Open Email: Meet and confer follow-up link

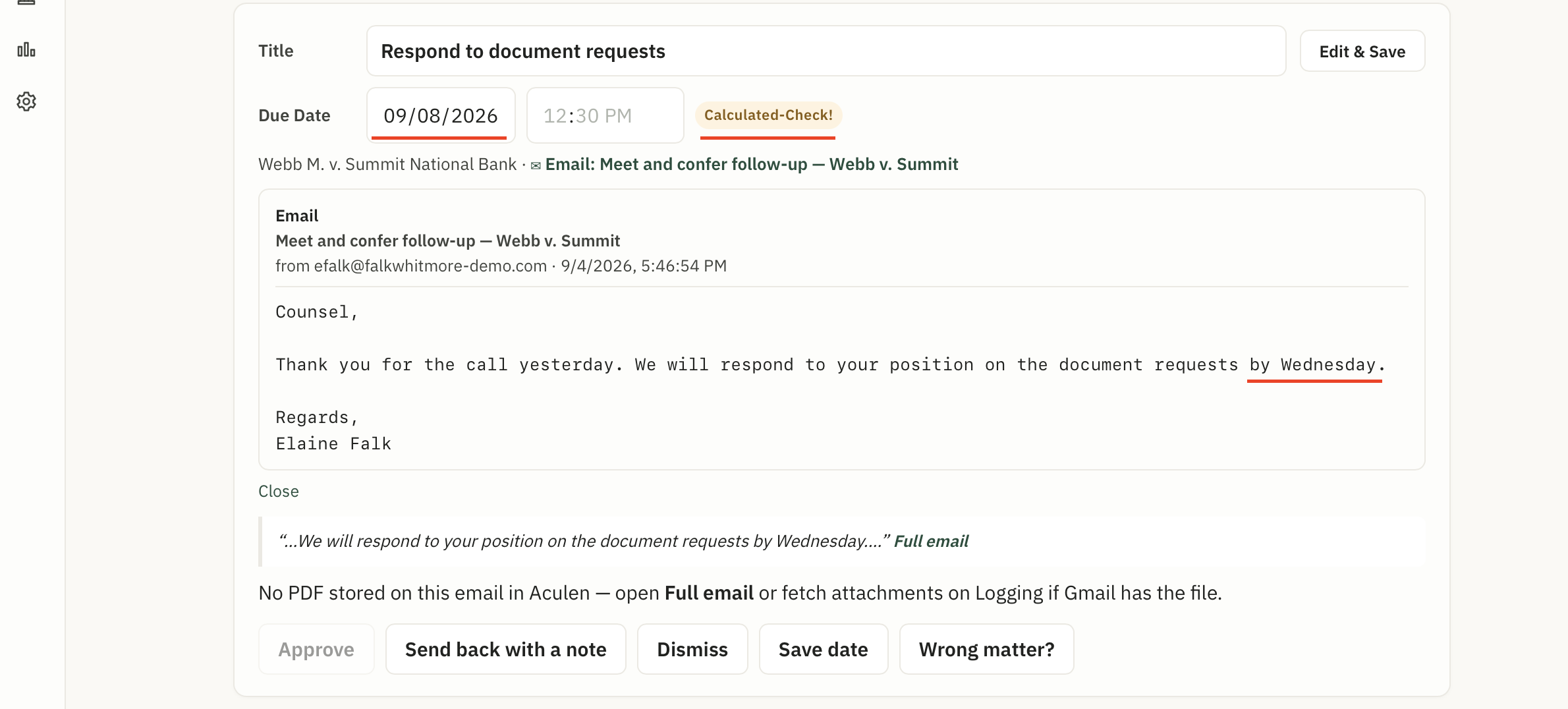click(x=752, y=164)
